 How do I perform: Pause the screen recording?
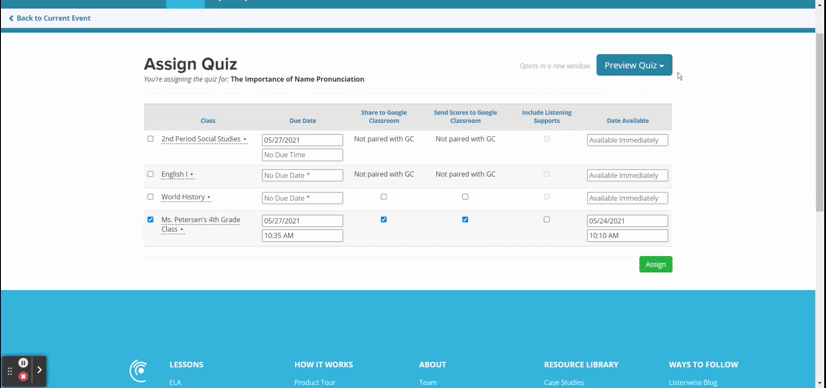(x=23, y=362)
